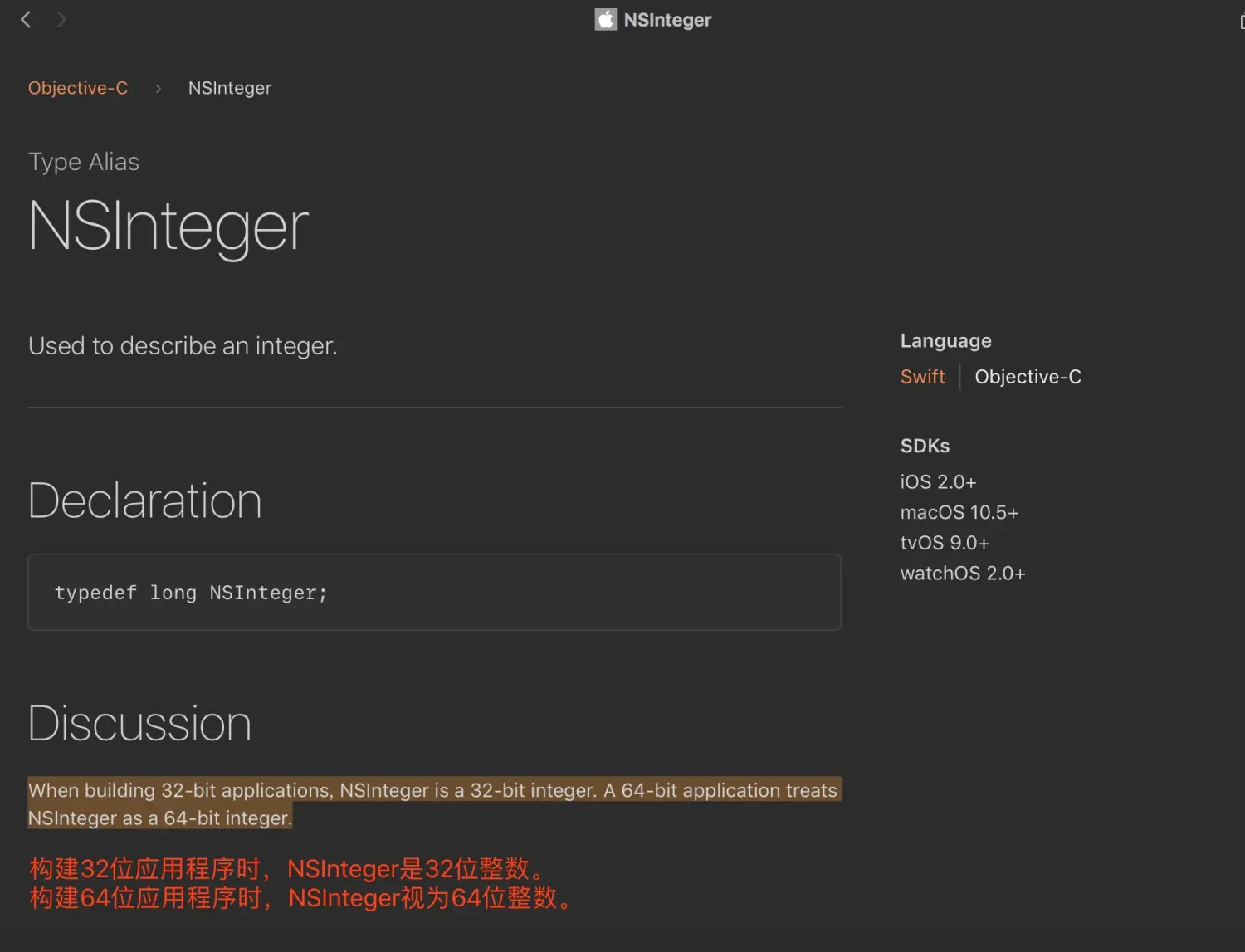Click the Type Alias label
The height and width of the screenshot is (952, 1245).
pos(84,162)
